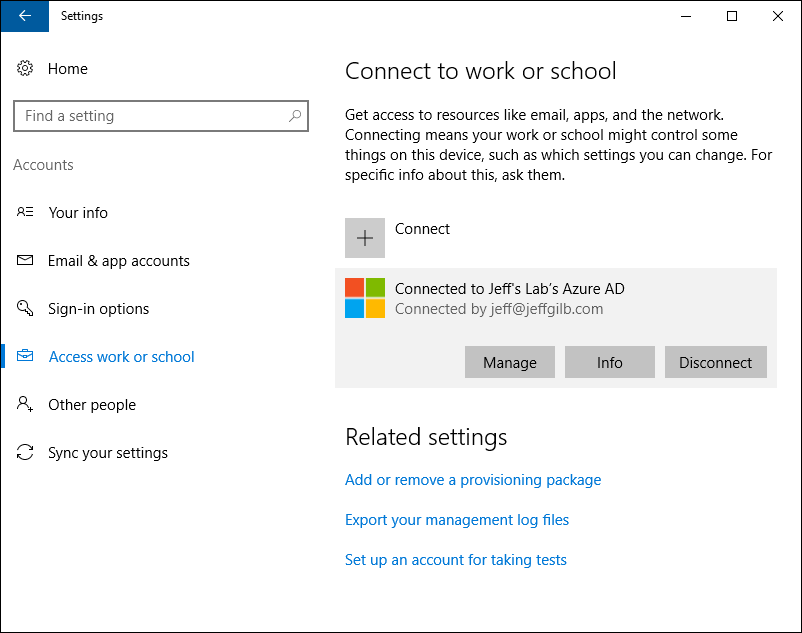Viewport: 802px width, 633px height.
Task: Disconnect from Jeff's Lab's Azure AD
Action: 716,362
